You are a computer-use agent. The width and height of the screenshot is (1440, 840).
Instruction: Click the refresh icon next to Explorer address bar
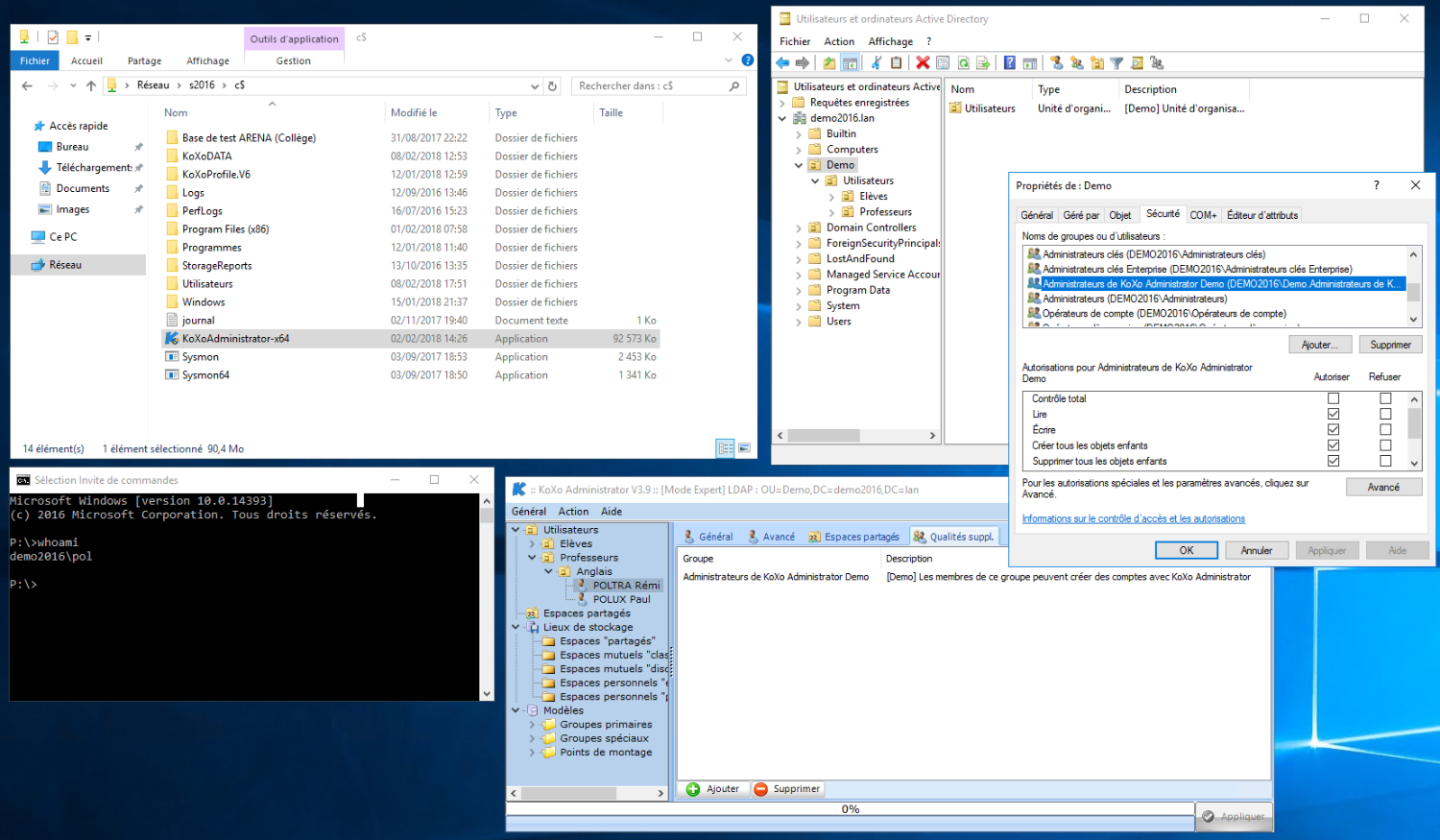pos(553,85)
